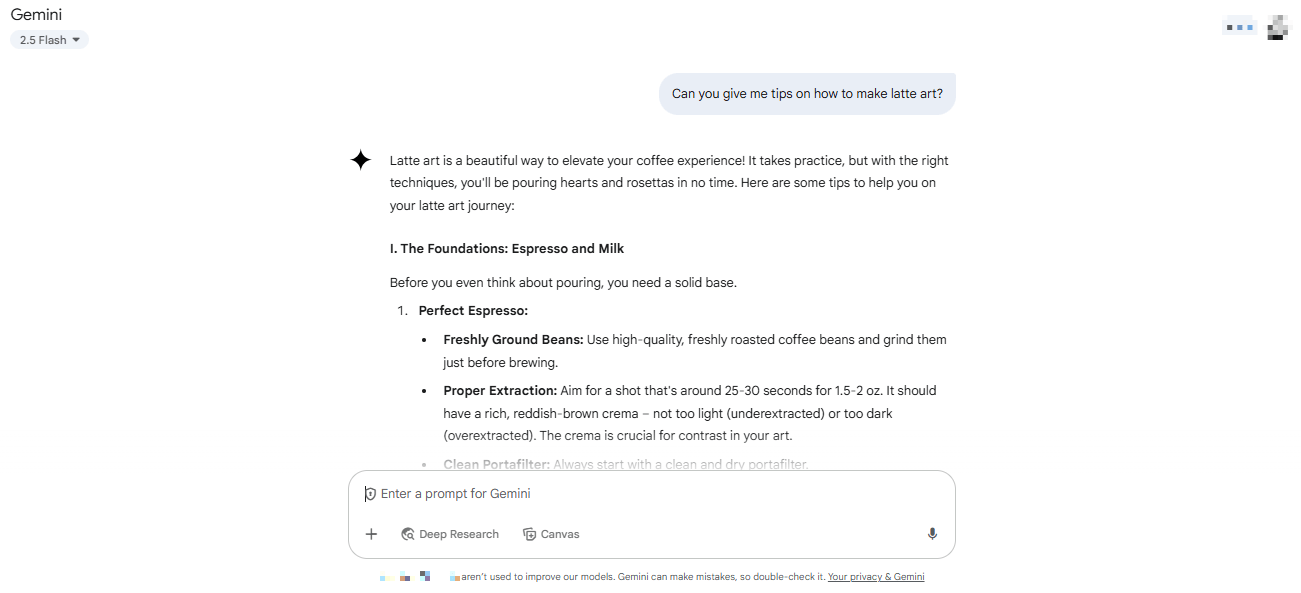Click the Proper Extraction bullet text

coord(695,413)
